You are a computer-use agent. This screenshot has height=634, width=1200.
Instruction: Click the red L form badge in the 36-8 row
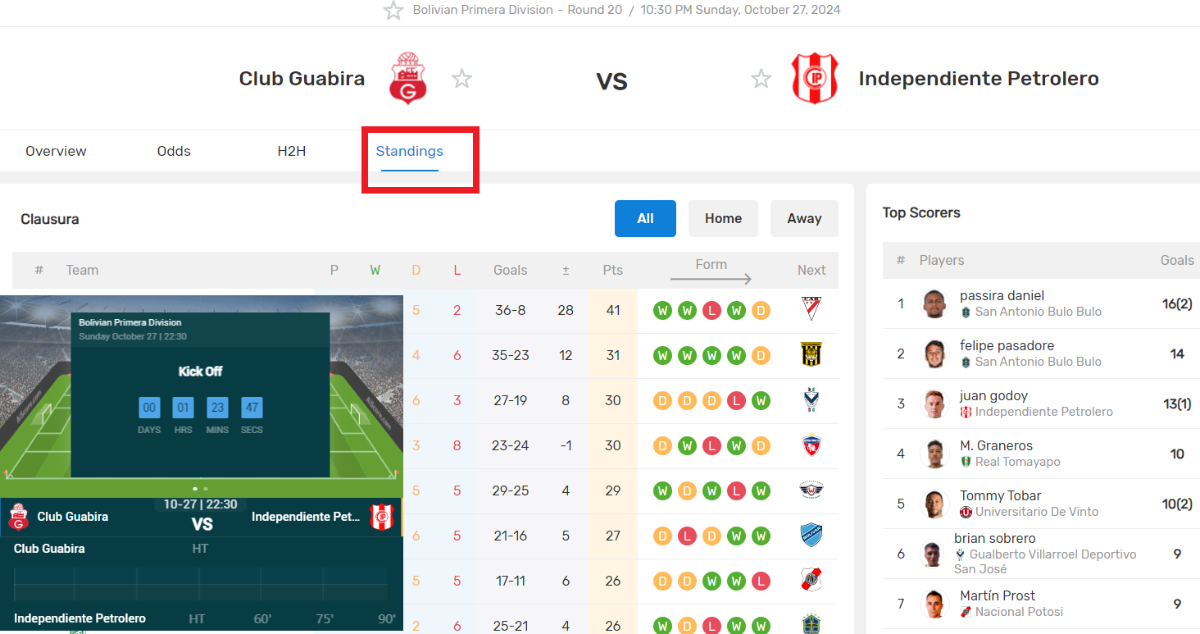pos(711,310)
